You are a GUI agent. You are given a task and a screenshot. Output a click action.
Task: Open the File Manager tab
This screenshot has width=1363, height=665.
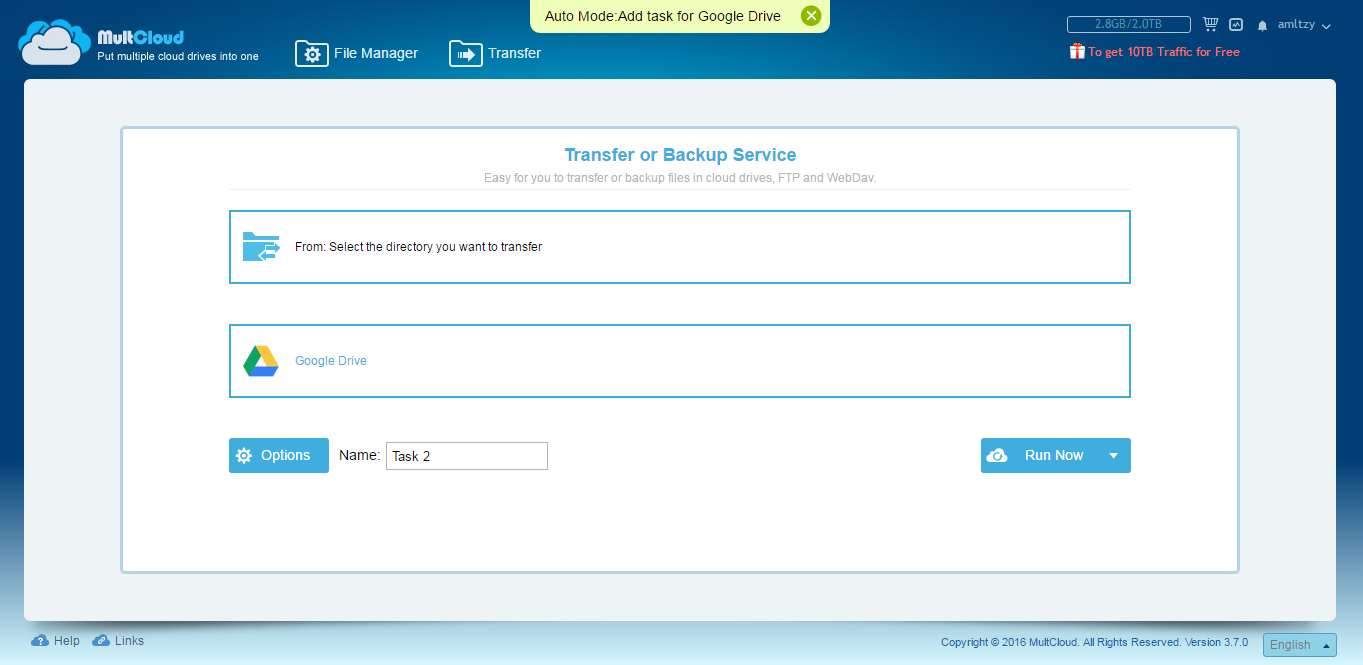[x=357, y=53]
